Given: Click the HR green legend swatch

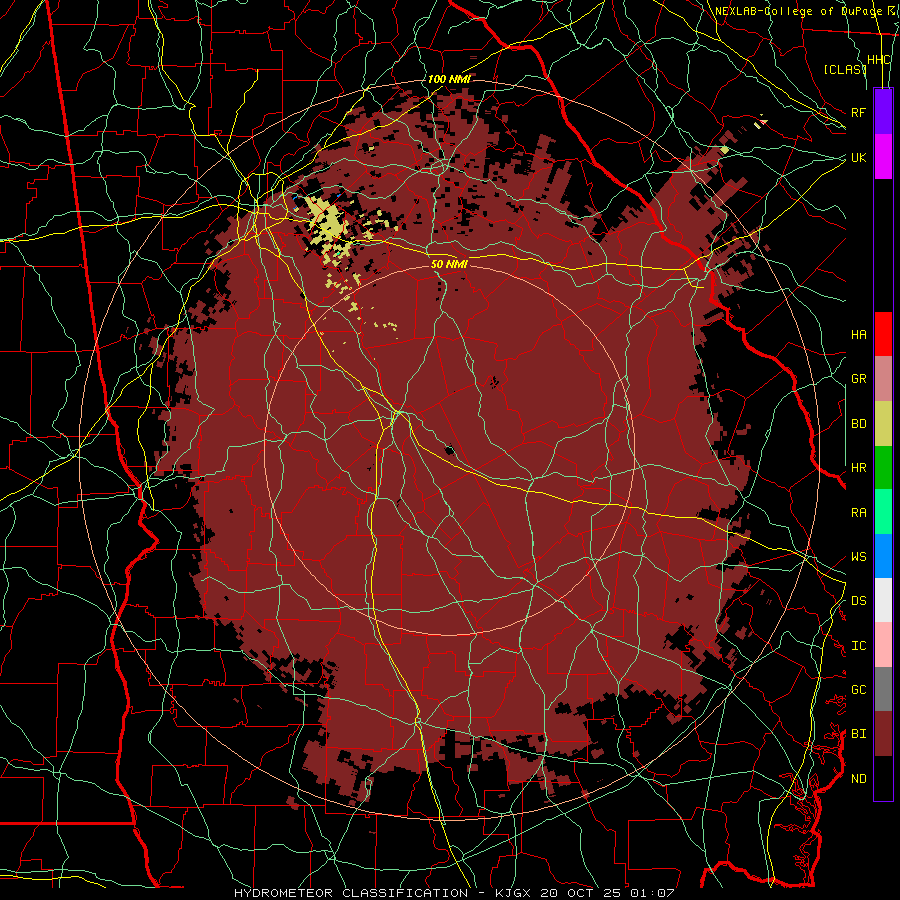Looking at the screenshot, I should click(883, 468).
